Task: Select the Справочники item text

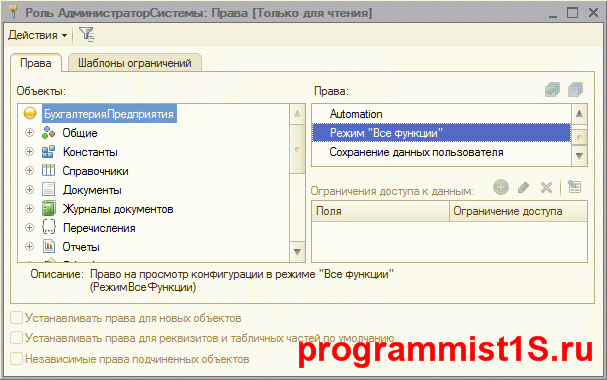Action: 96,171
